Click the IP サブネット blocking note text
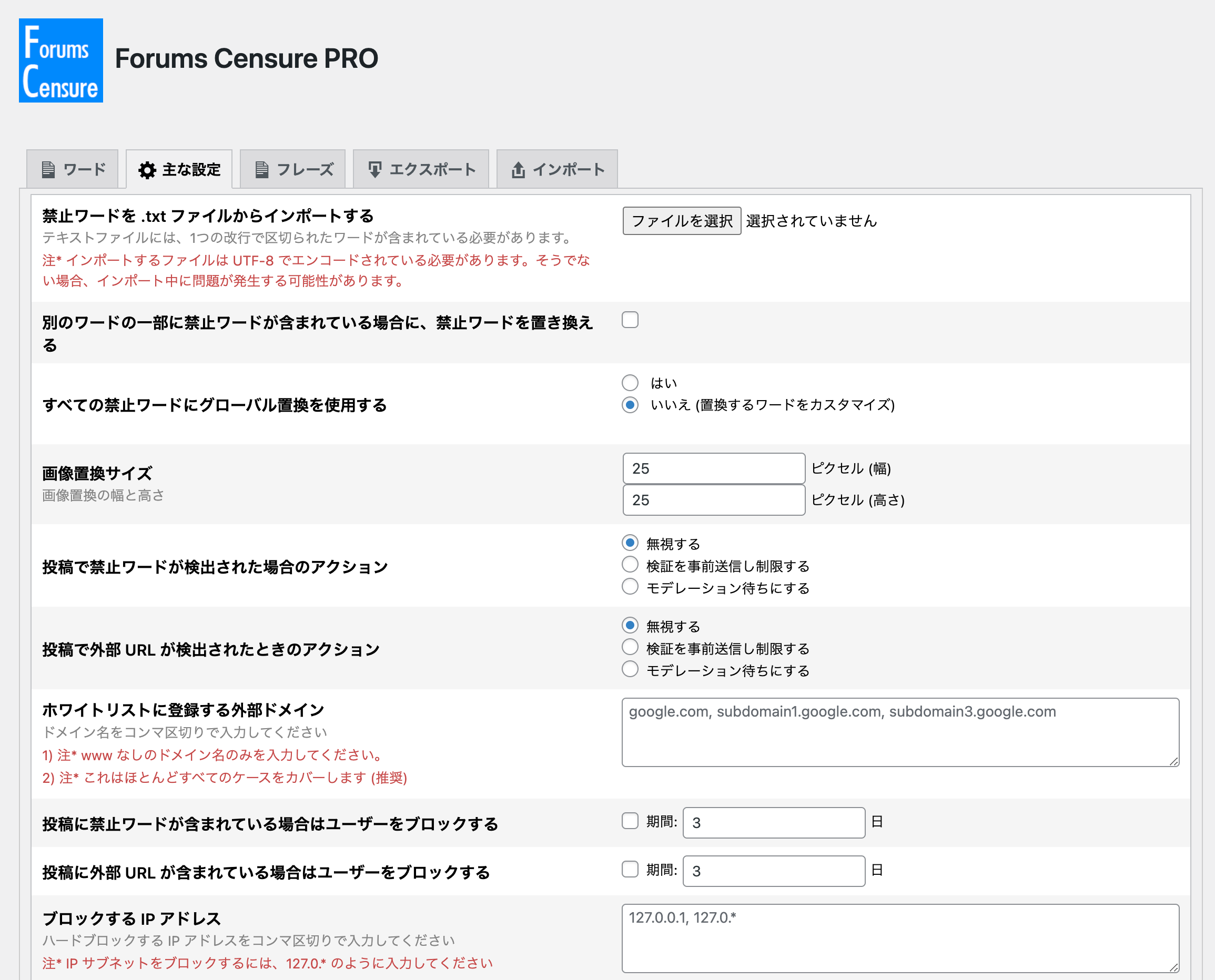 click(268, 963)
